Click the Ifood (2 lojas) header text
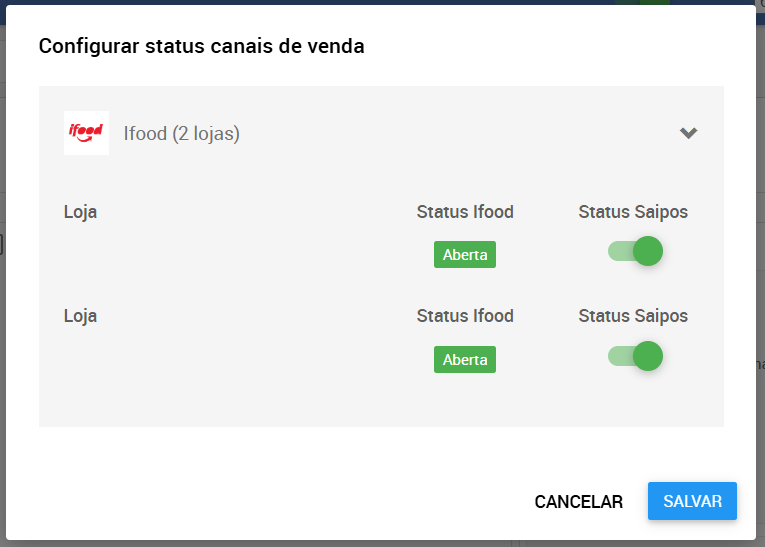 (181, 133)
